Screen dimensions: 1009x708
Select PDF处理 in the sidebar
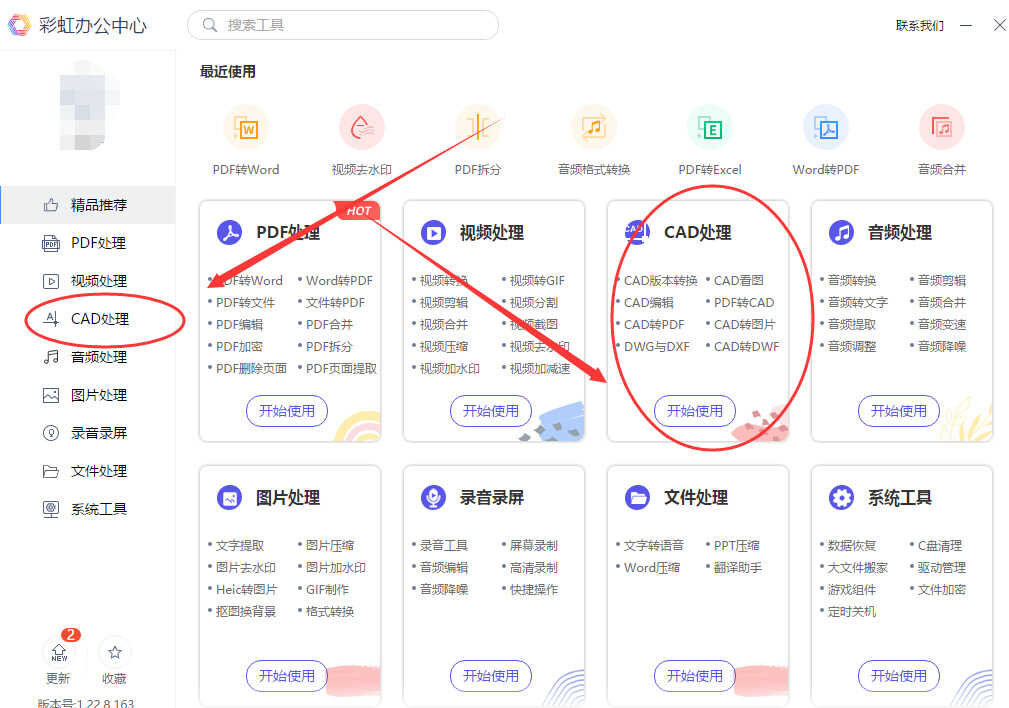click(88, 243)
